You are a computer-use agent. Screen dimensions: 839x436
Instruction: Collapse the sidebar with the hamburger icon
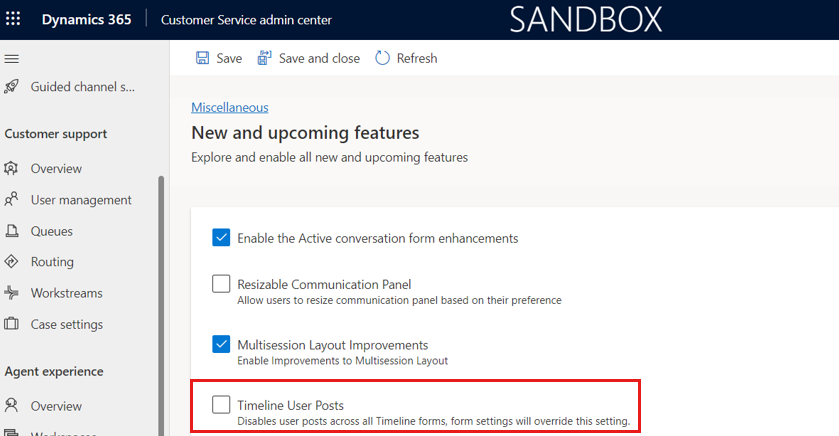(12, 59)
